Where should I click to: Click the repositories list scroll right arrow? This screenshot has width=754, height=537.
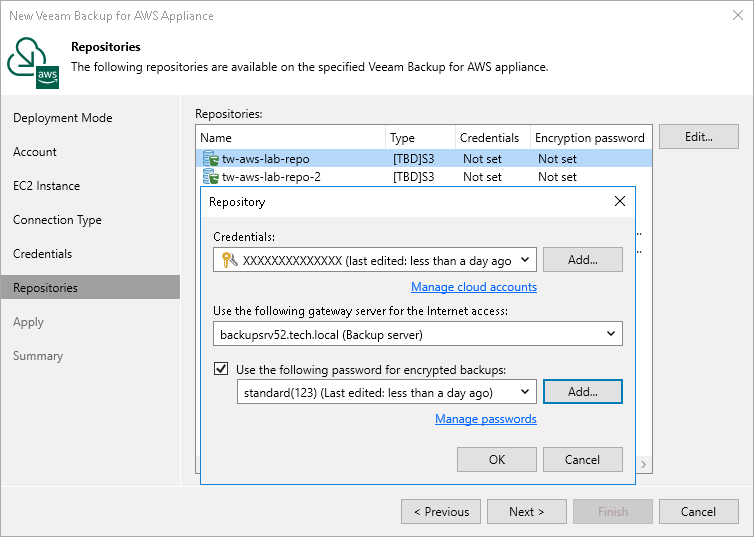tap(644, 465)
